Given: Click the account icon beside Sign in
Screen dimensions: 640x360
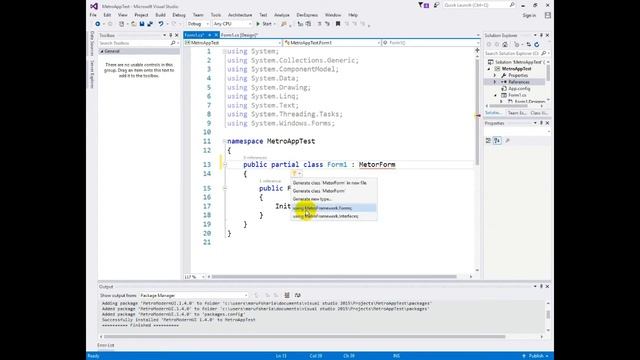Looking at the screenshot, I should pos(548,16).
